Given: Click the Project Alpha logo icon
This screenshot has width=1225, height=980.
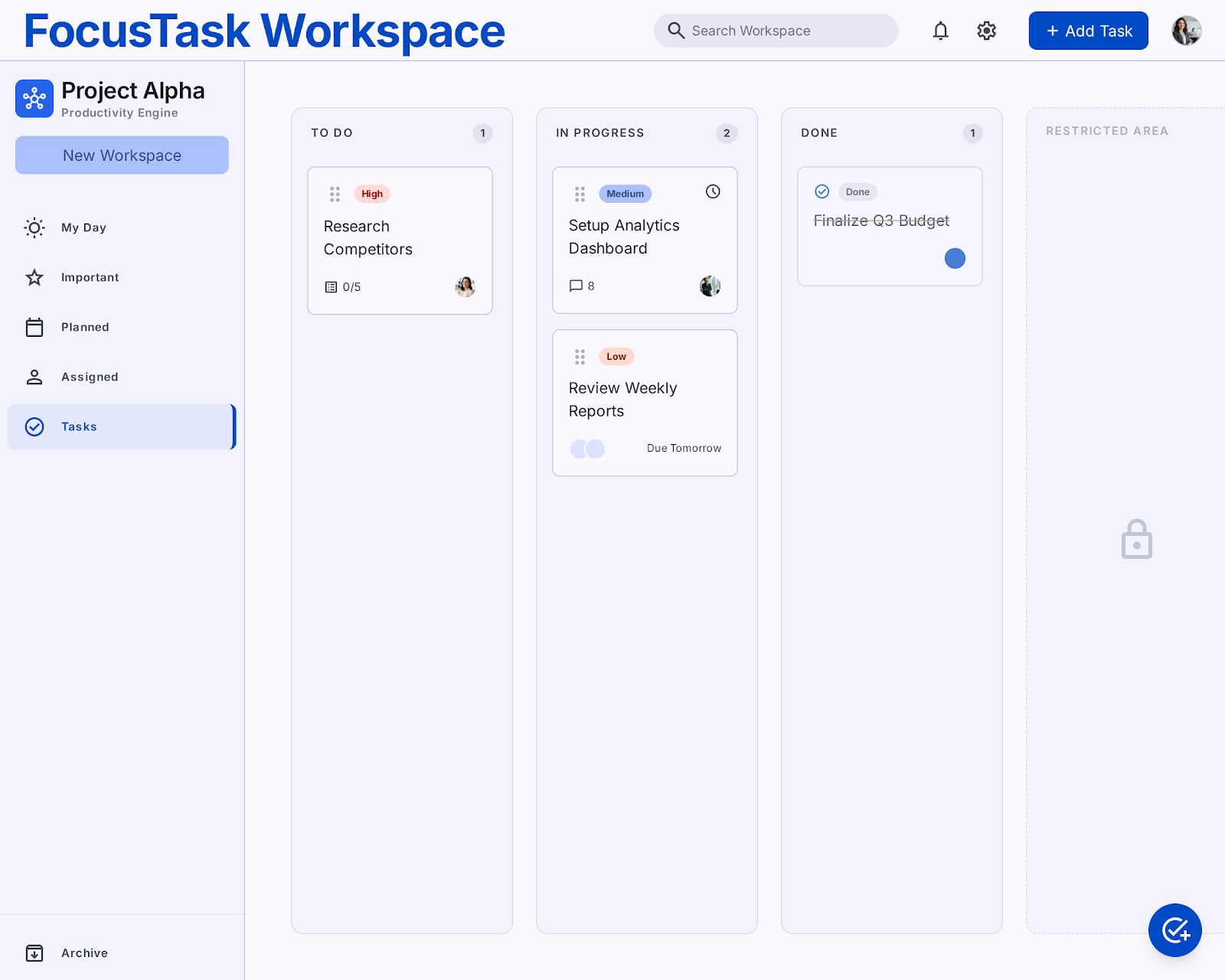Looking at the screenshot, I should (x=34, y=99).
